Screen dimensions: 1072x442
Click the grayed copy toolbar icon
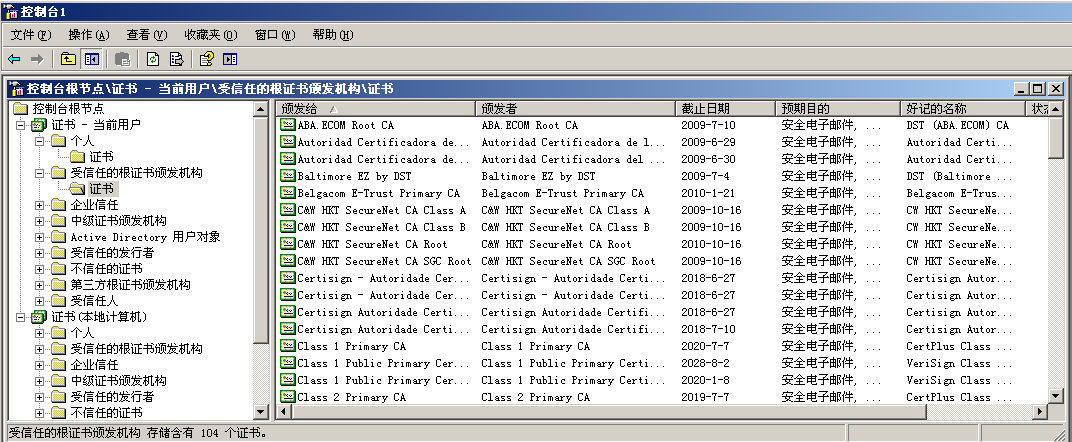pos(122,59)
